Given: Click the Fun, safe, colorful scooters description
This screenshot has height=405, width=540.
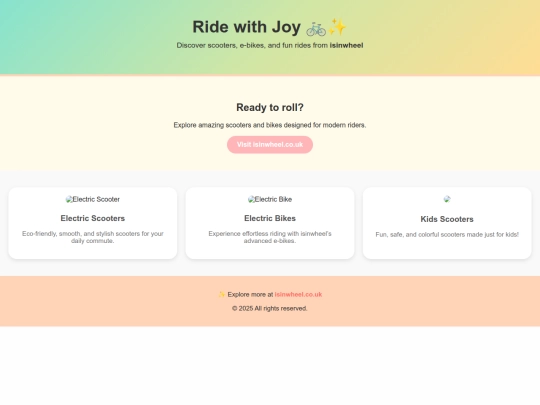Looking at the screenshot, I should (x=447, y=235).
